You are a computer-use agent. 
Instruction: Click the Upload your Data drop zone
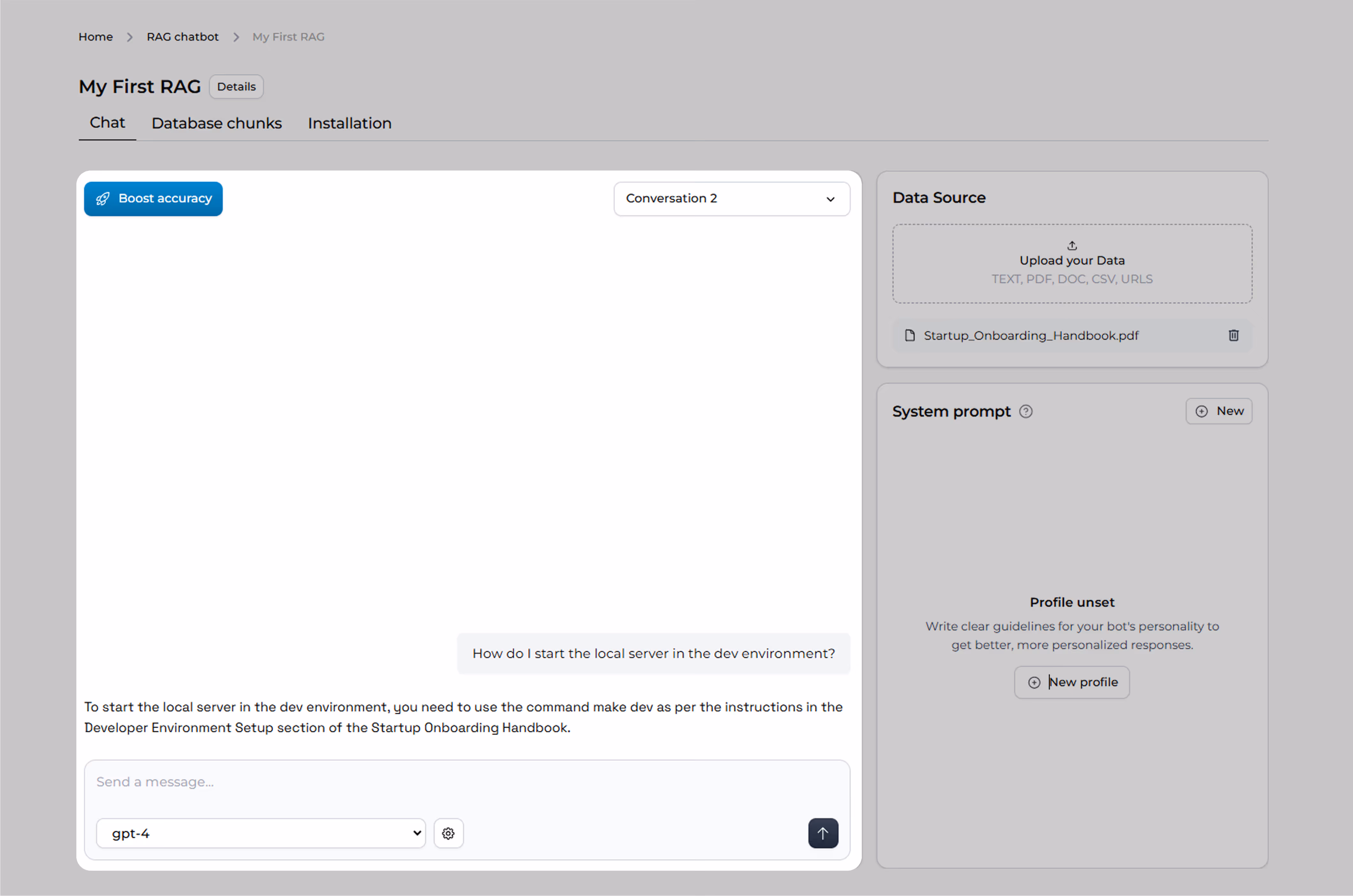pos(1072,264)
